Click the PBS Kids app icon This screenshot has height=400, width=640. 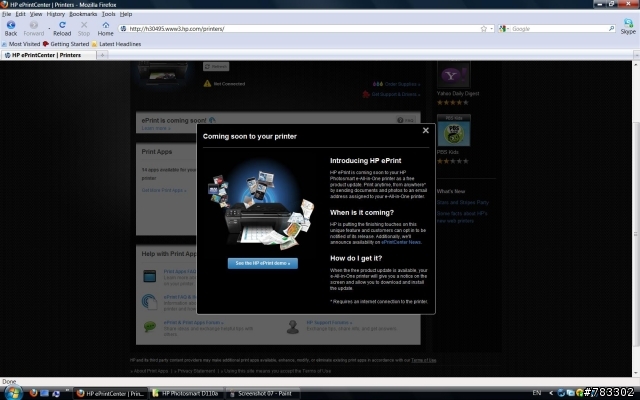453,131
